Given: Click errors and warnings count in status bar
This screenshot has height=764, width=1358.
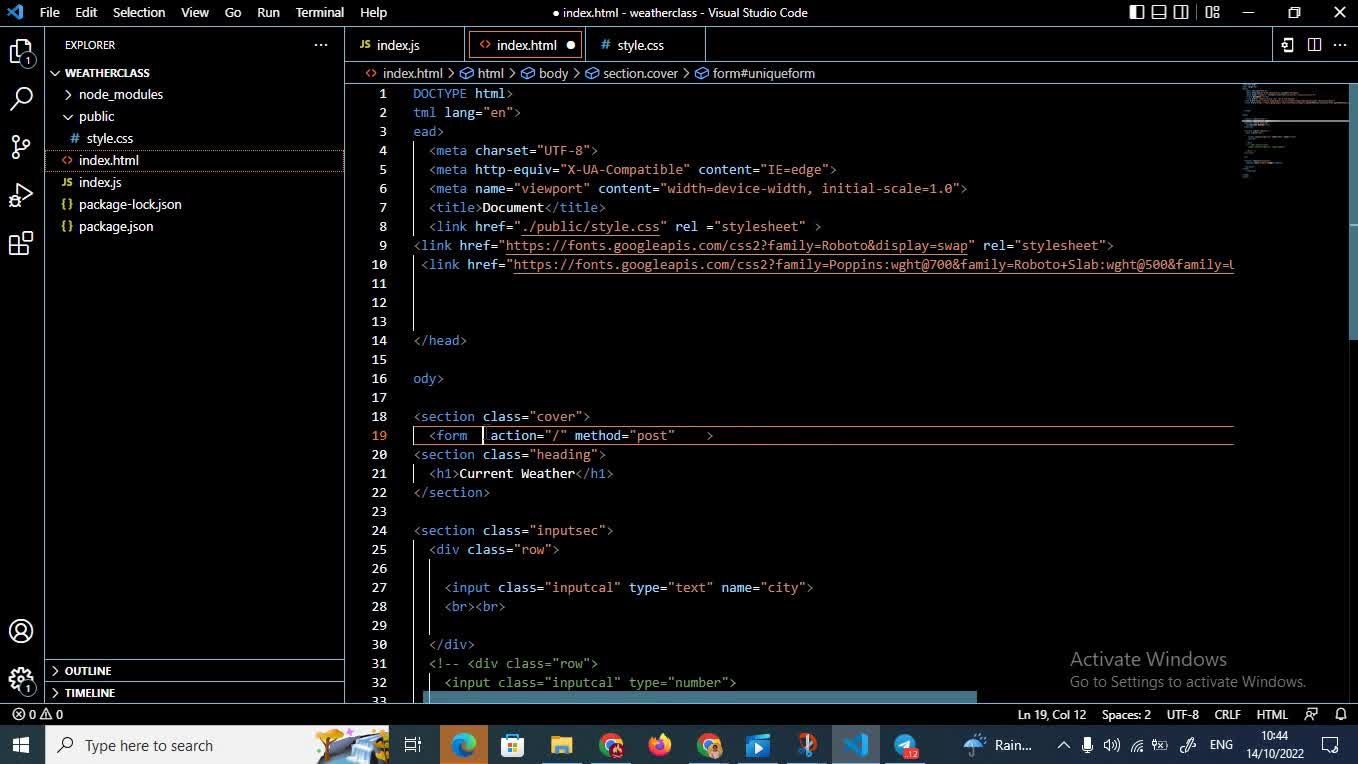Looking at the screenshot, I should [38, 714].
